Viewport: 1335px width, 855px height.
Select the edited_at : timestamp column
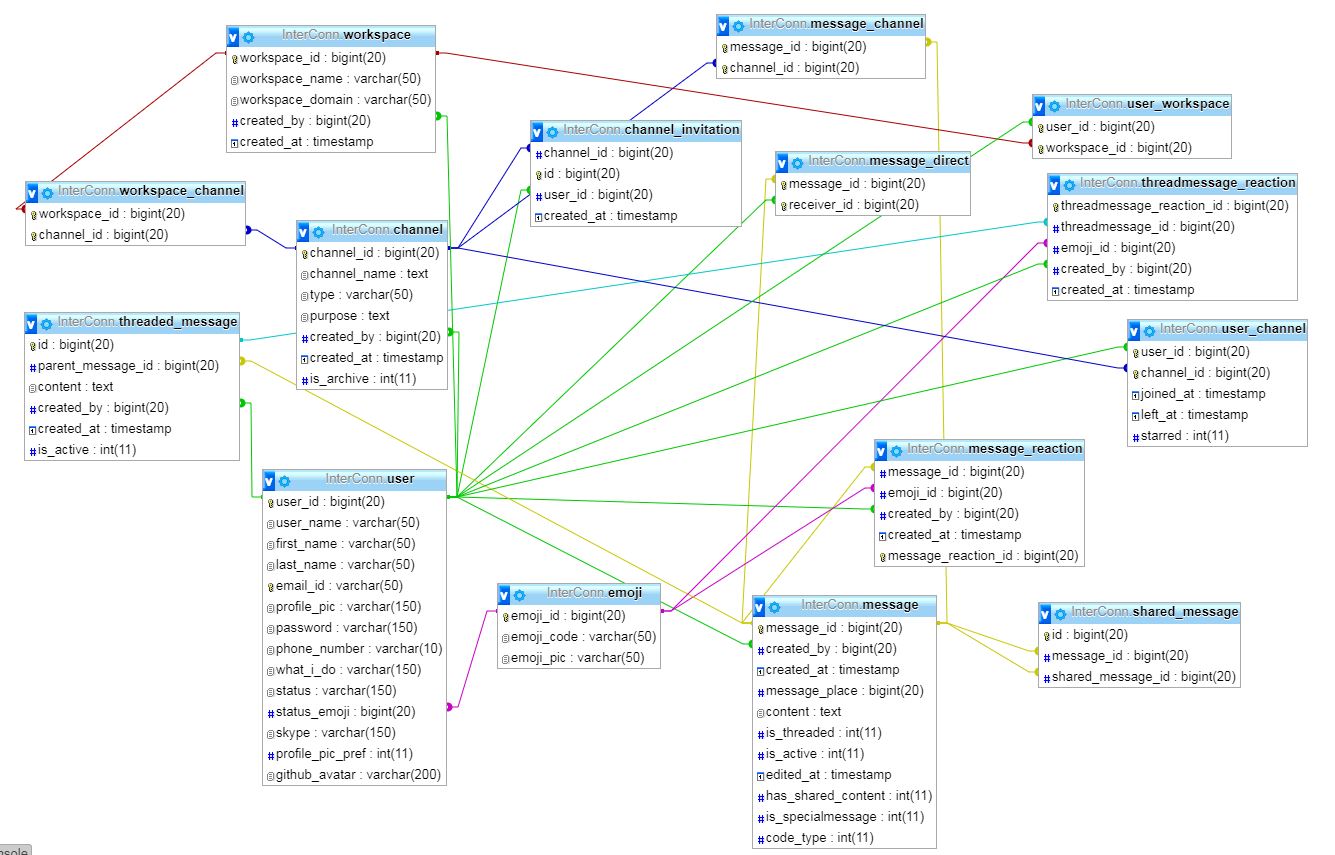845,775
